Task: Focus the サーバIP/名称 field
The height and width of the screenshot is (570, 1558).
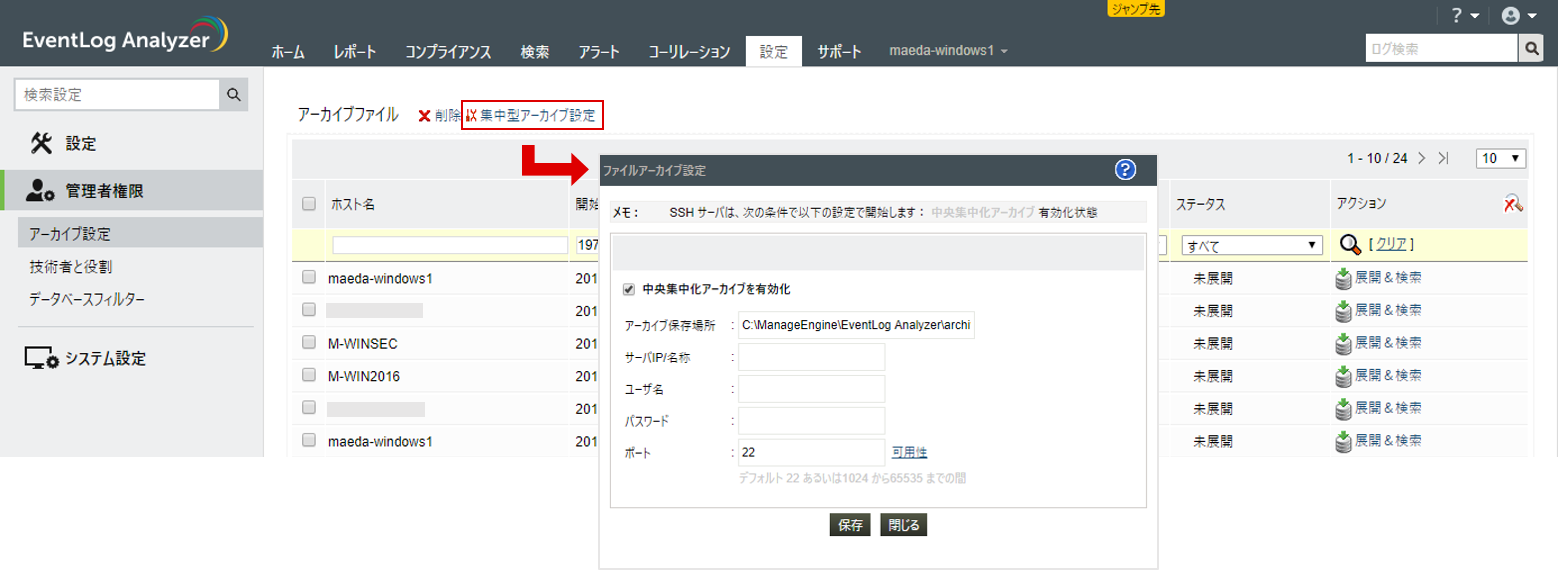Action: (812, 357)
